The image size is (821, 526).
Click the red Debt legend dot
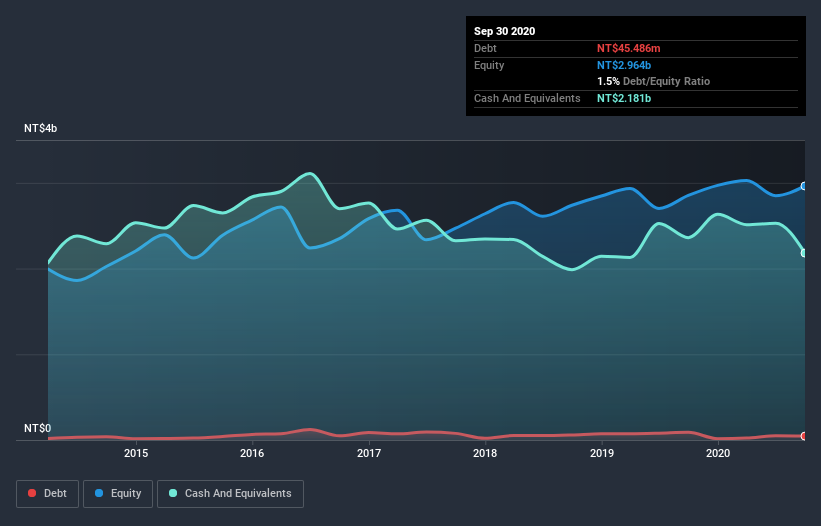point(32,493)
